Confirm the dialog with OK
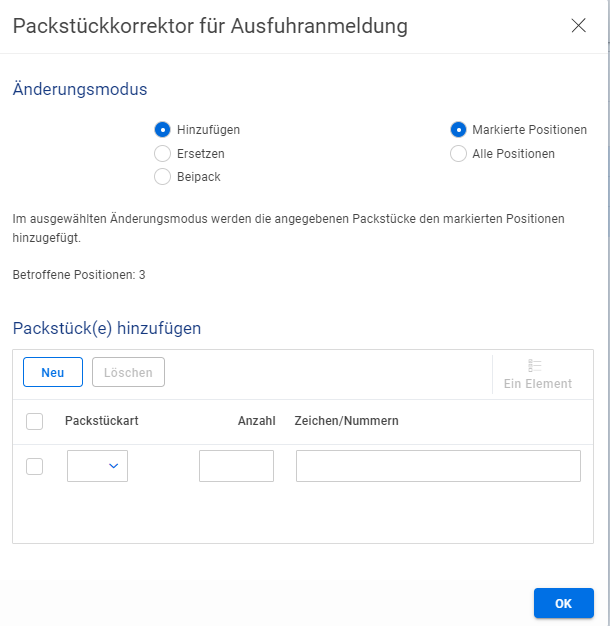 pos(563,603)
